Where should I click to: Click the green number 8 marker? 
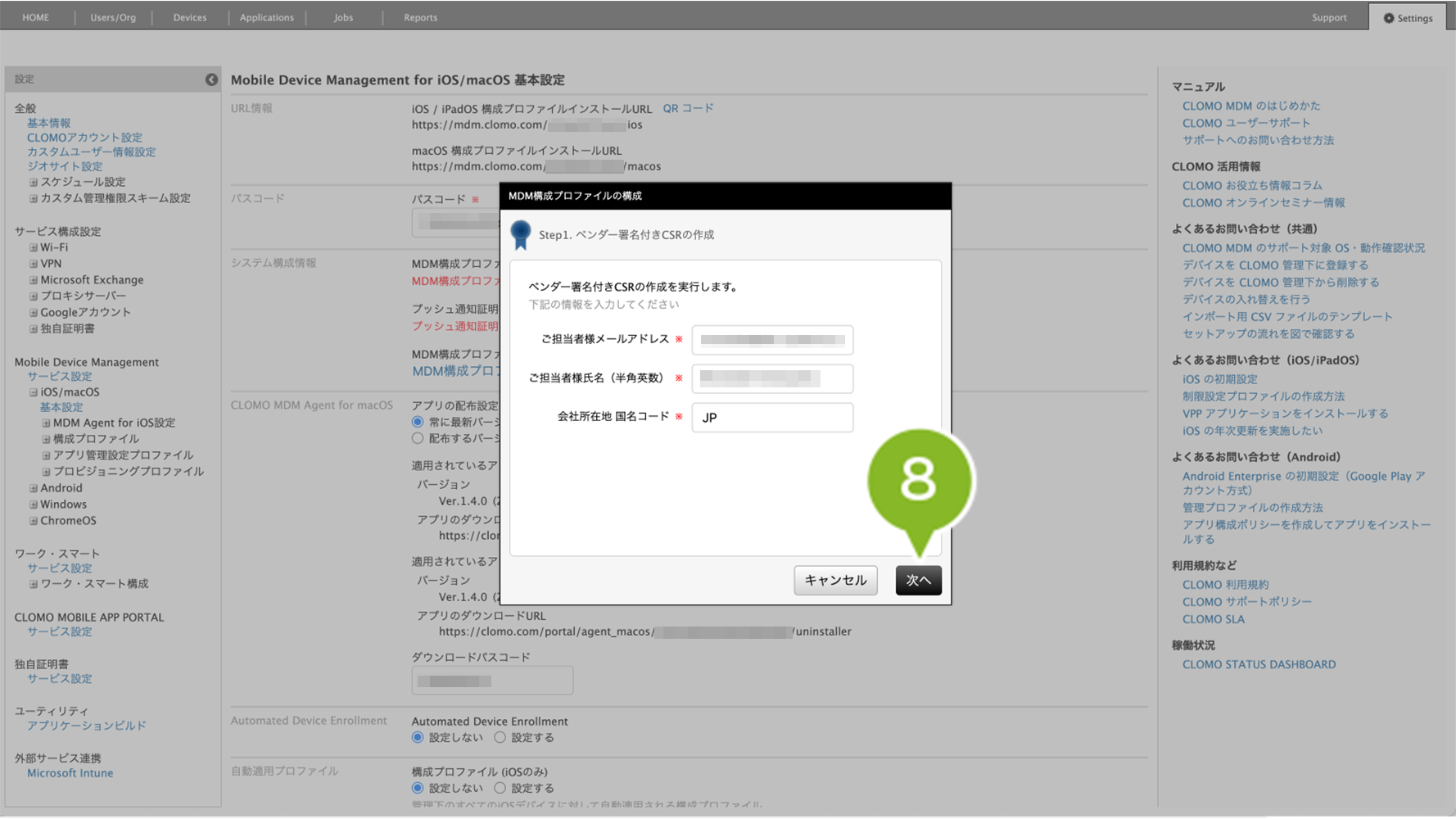[x=919, y=481]
